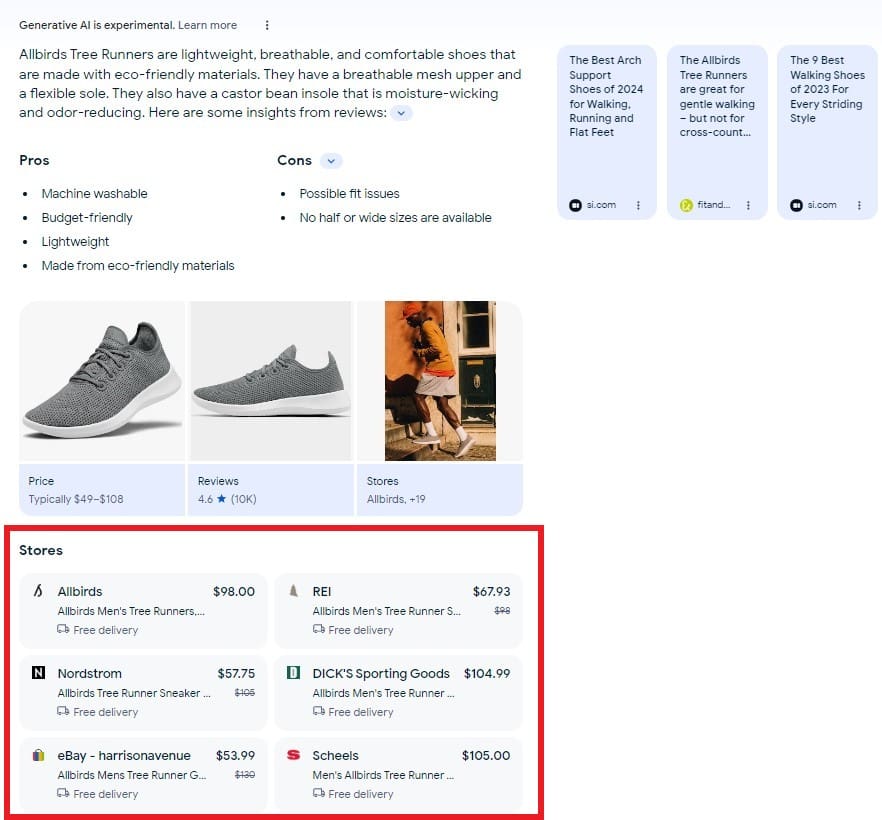This screenshot has height=820, width=882.
Task: Click 'Men's Allbirds Tree Runner ...' product name
Action: click(x=383, y=776)
